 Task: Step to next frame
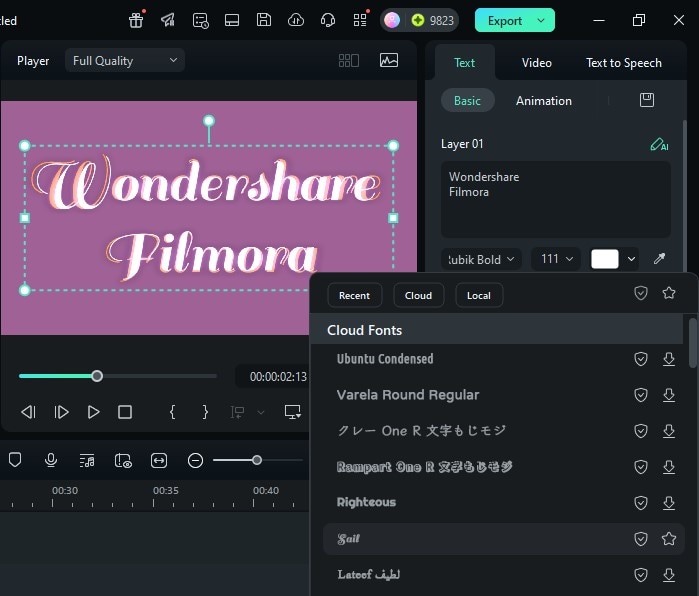(61, 412)
